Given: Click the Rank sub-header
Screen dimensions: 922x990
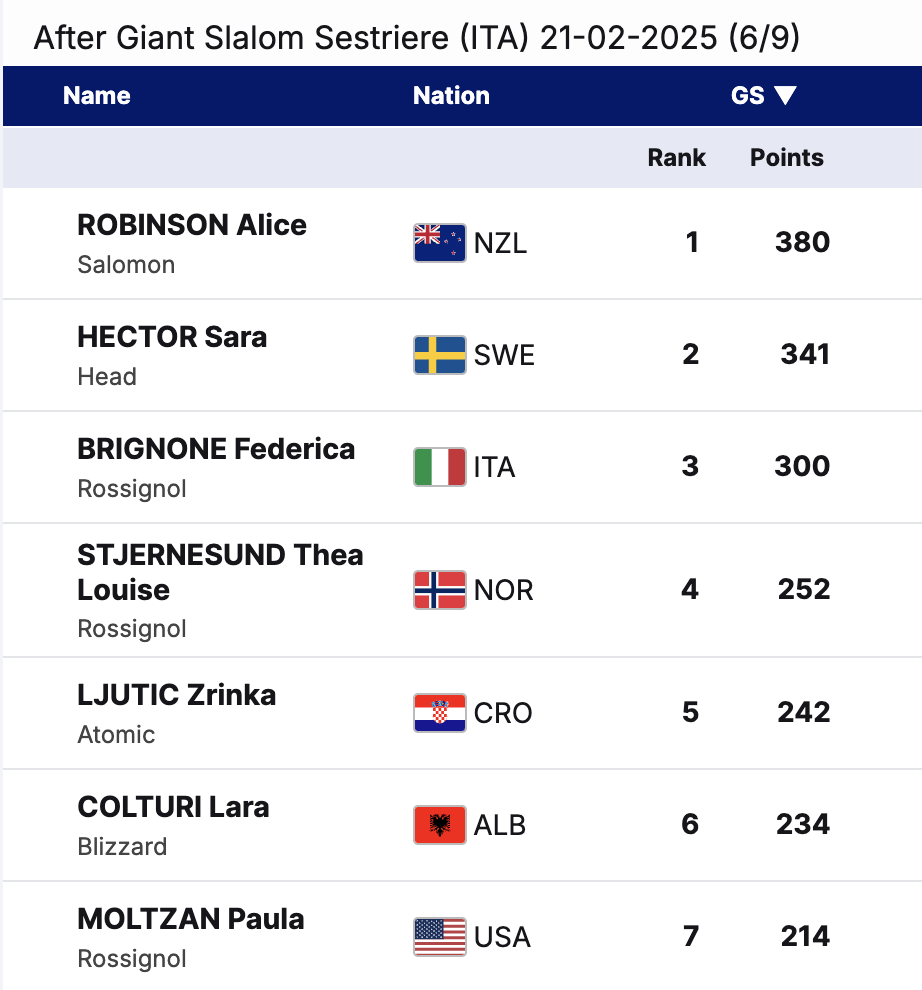Looking at the screenshot, I should pos(676,158).
